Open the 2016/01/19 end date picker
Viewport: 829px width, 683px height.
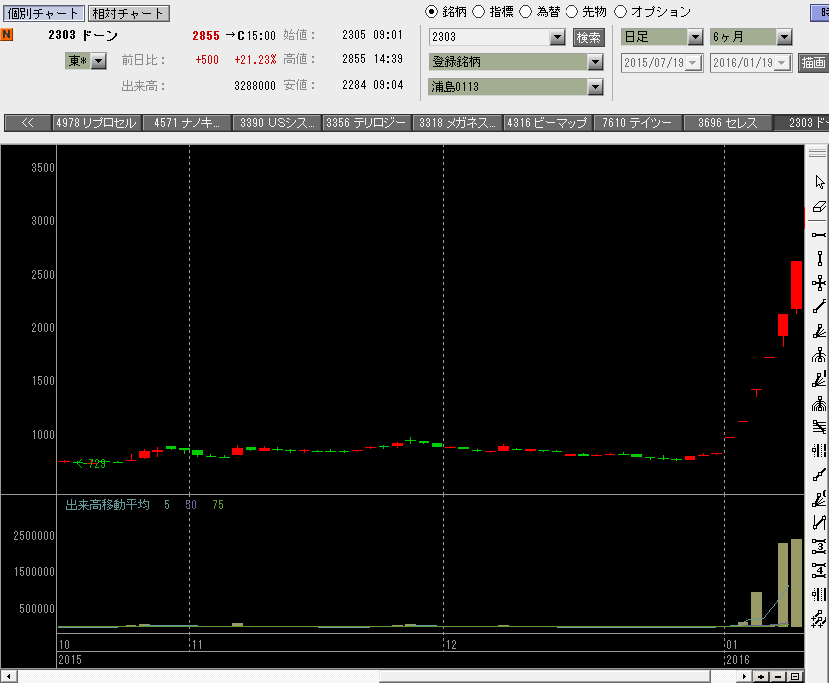782,63
